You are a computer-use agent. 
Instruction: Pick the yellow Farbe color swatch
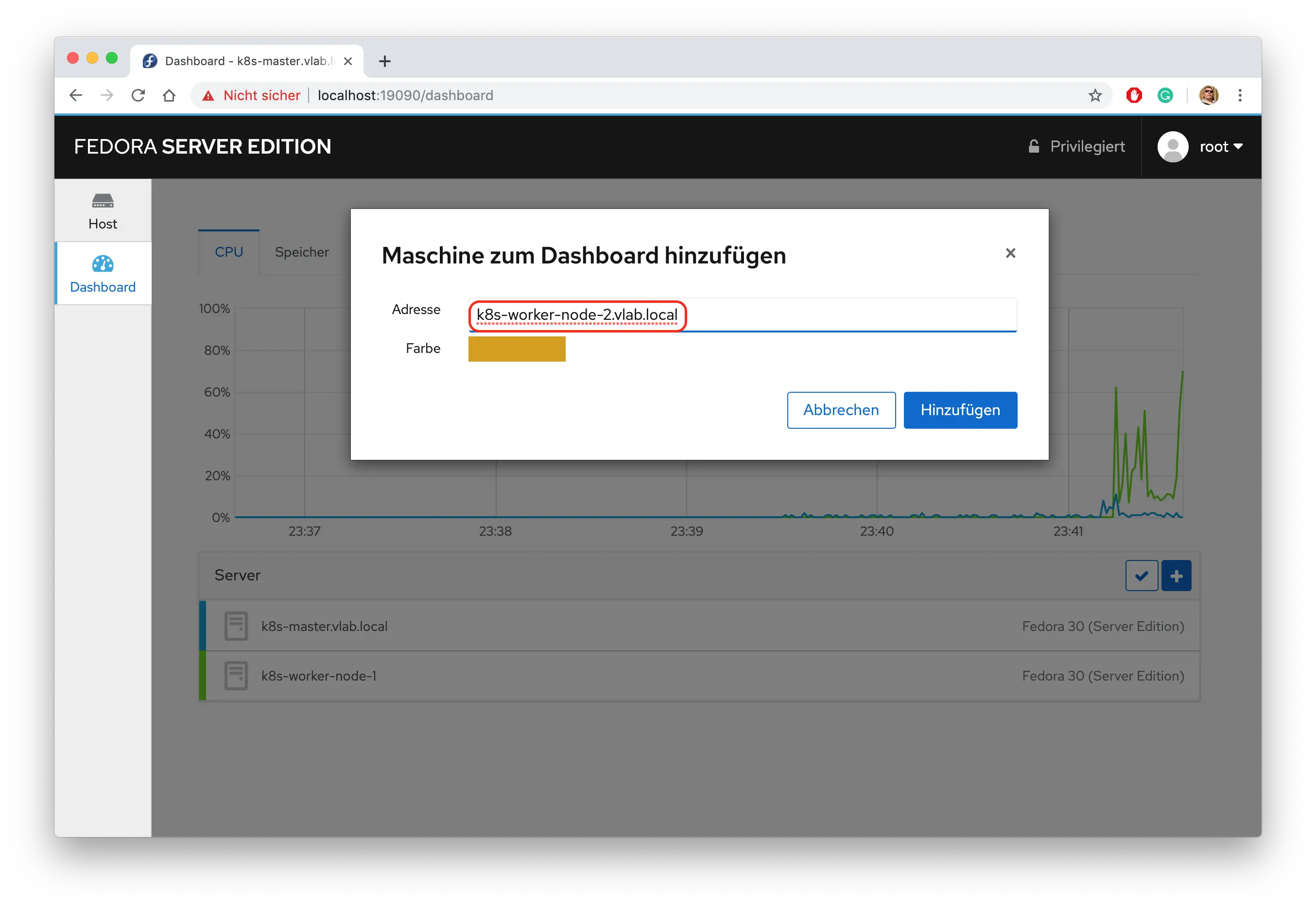pyautogui.click(x=517, y=349)
